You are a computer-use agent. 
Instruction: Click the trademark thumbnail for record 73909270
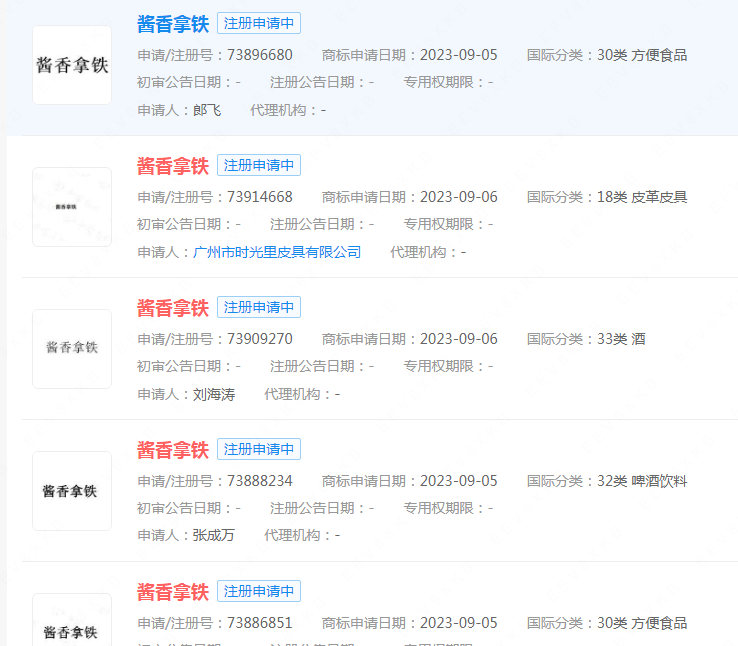(x=72, y=349)
